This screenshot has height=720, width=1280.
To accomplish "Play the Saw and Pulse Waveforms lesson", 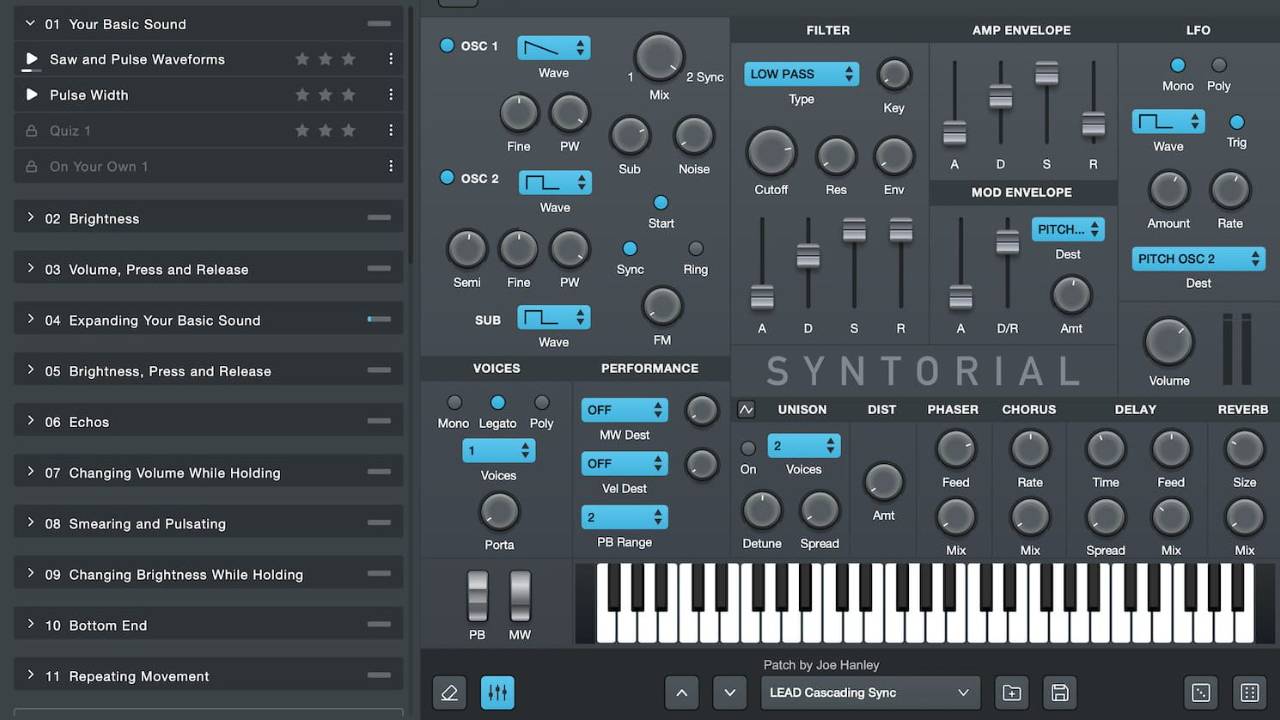I will pyautogui.click(x=32, y=59).
